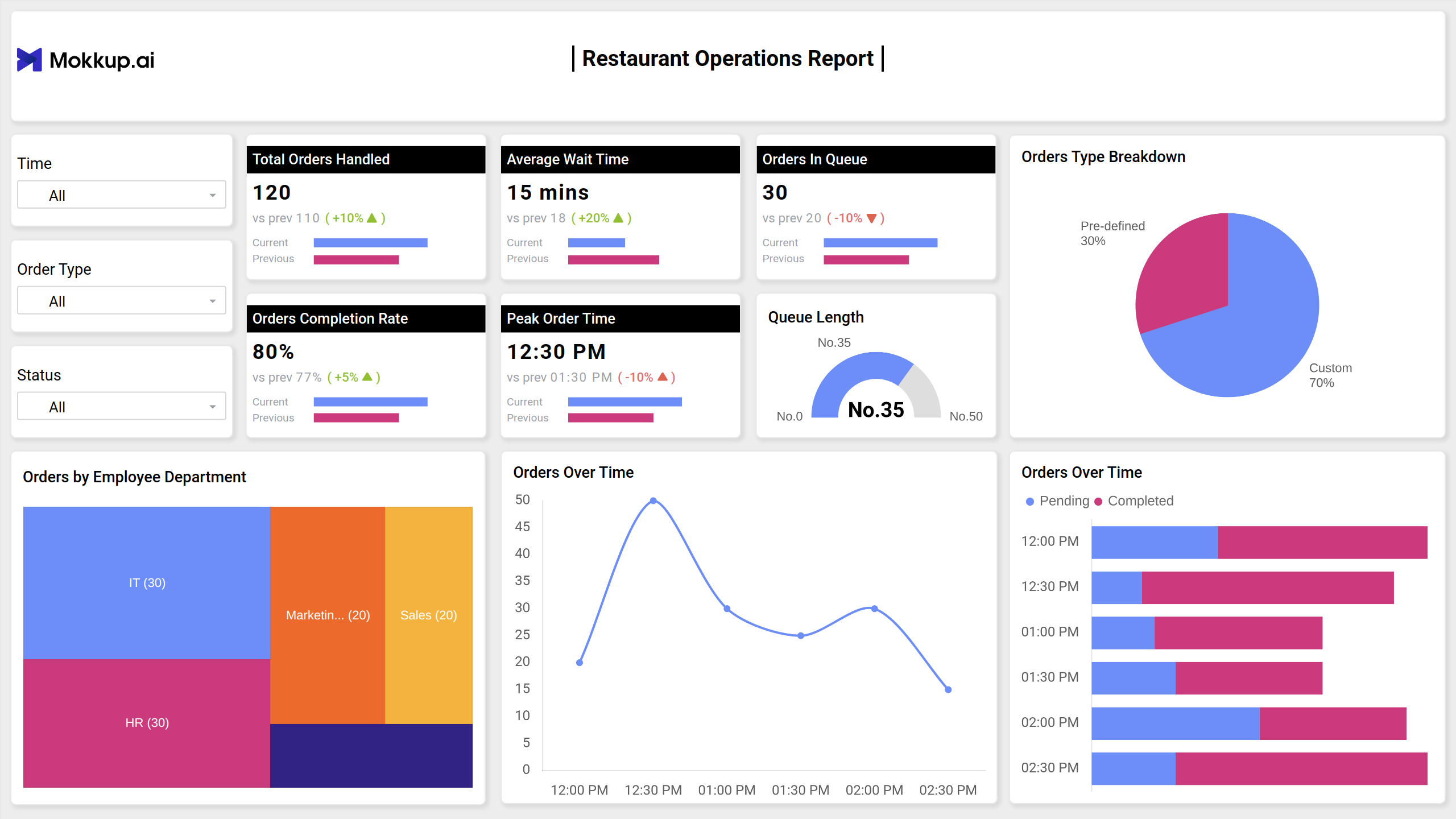Click the Completed legend dot
The height and width of the screenshot is (819, 1456).
(1098, 502)
